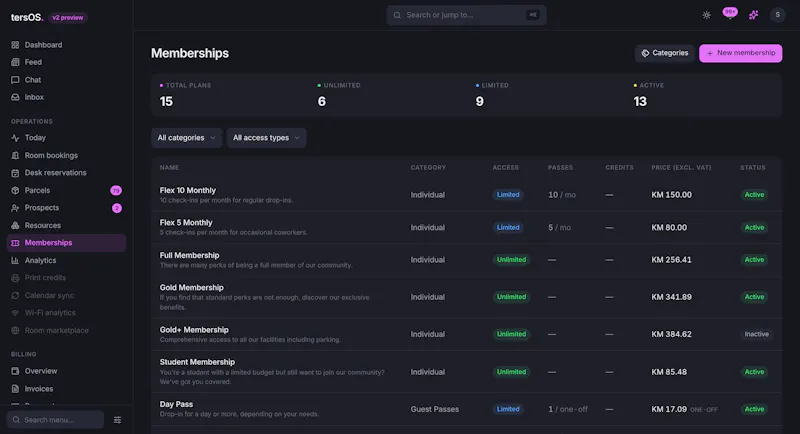Select Invoices in billing menu
The height and width of the screenshot is (434, 800).
tap(66, 389)
